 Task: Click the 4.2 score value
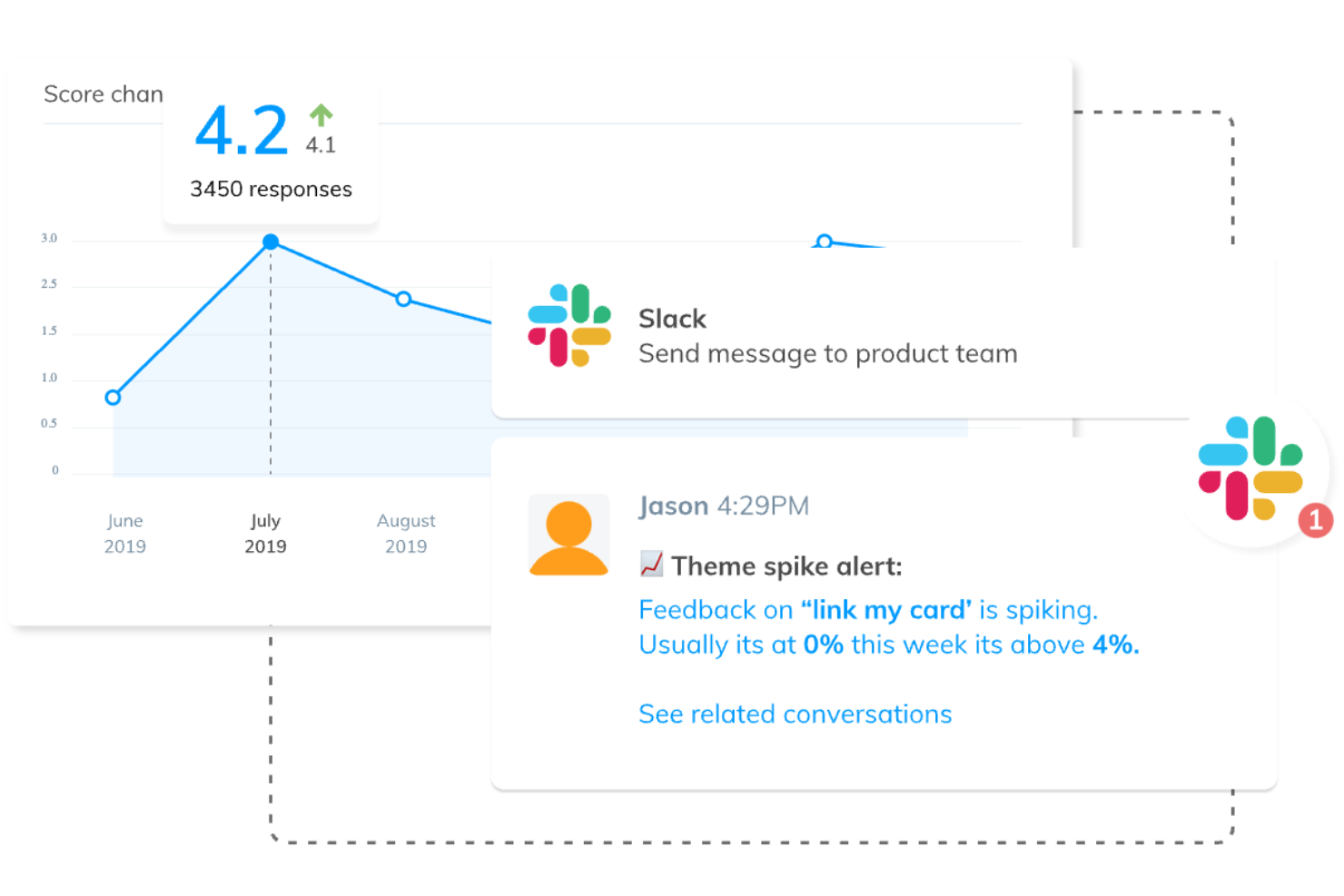coord(242,131)
